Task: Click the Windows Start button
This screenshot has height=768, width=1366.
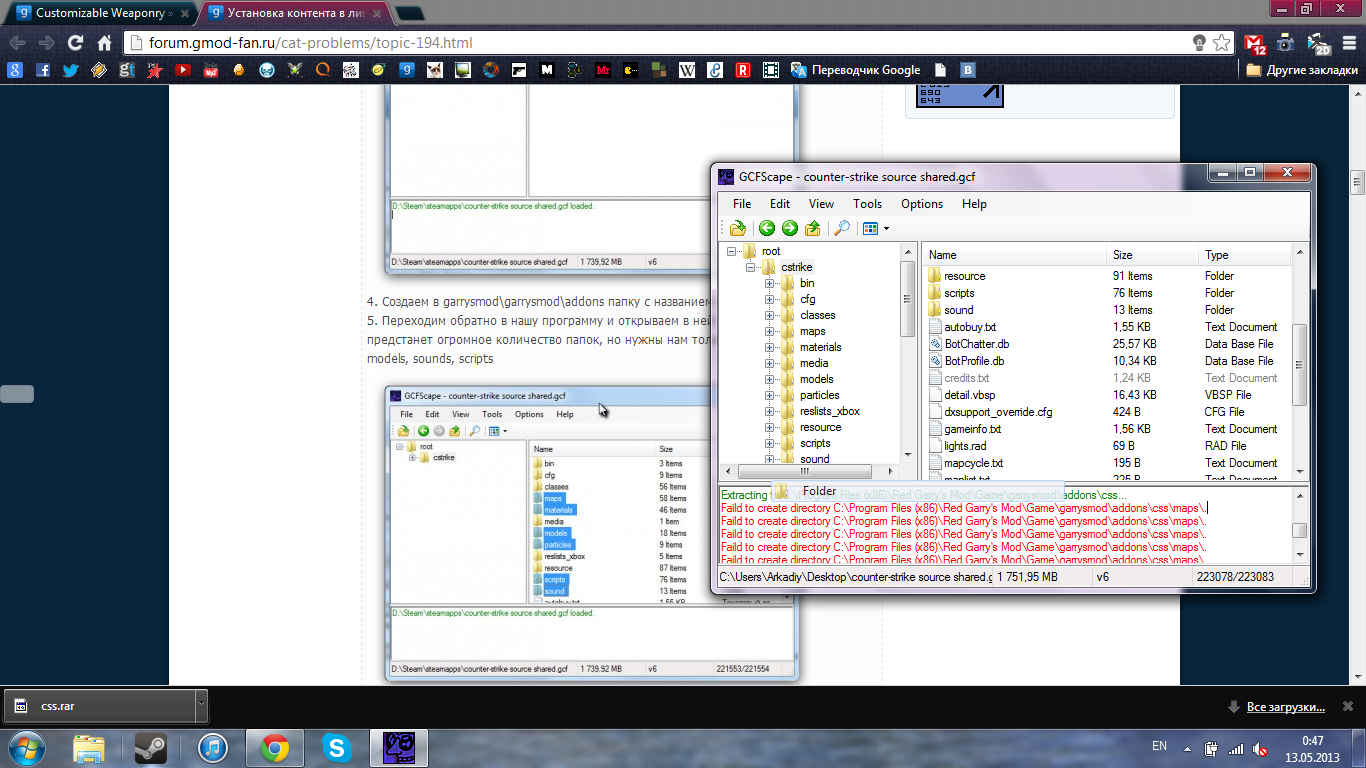Action: 28,747
